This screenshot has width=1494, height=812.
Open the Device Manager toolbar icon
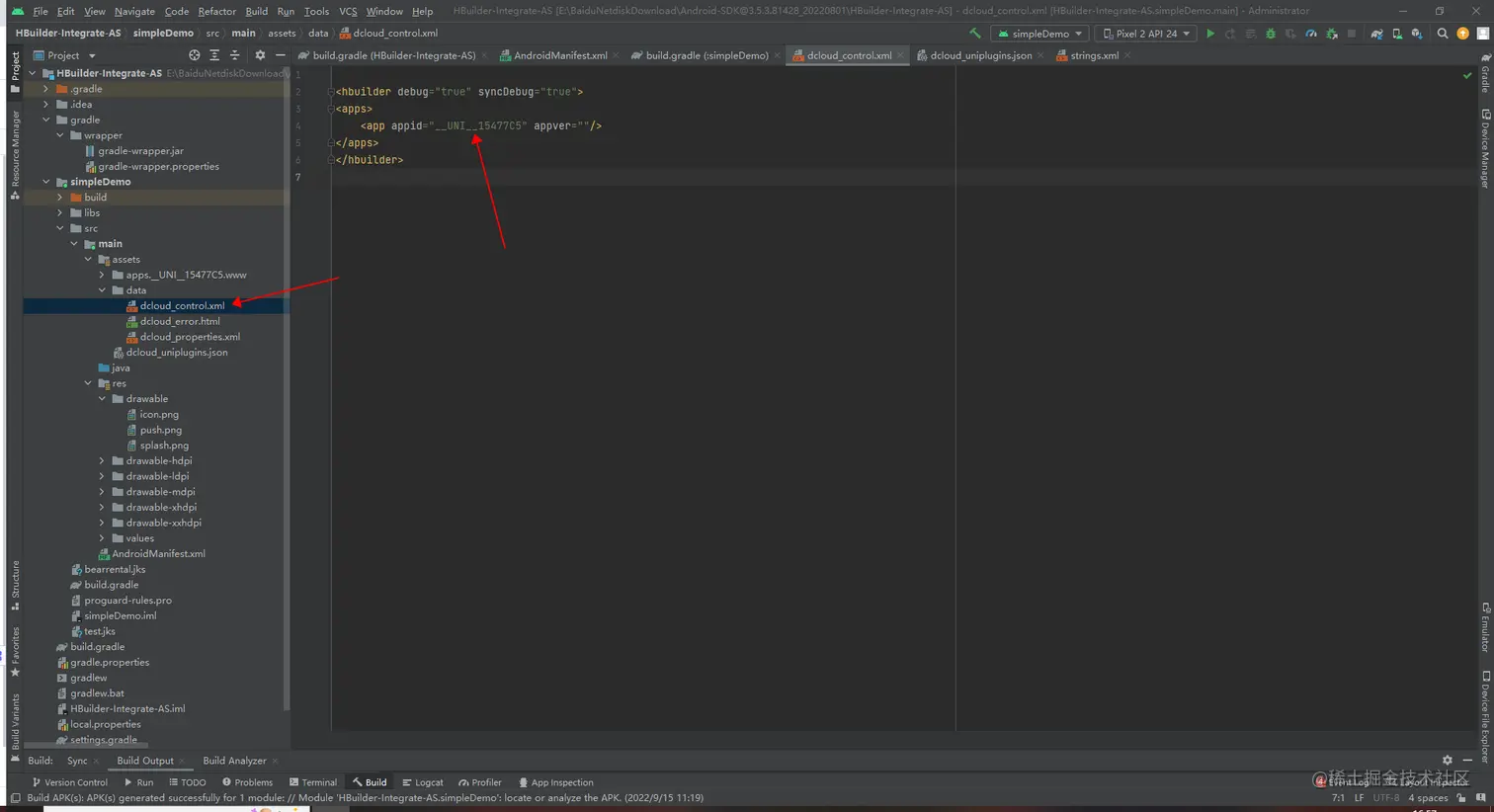point(1397,34)
